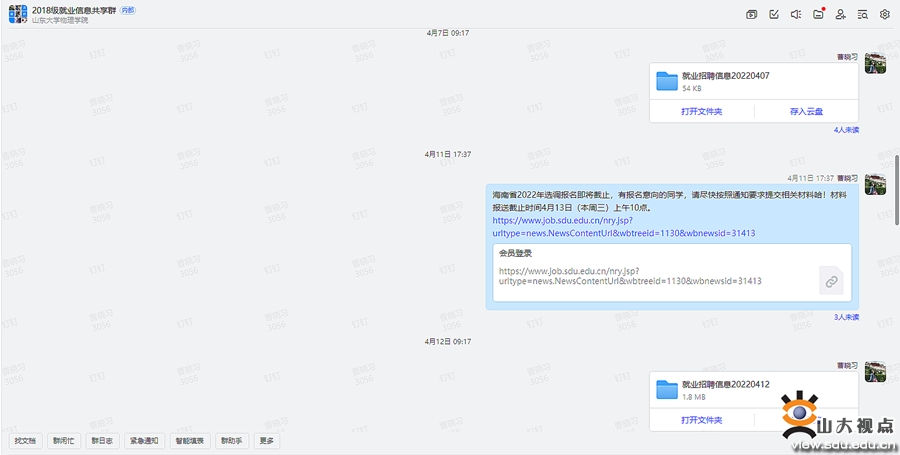Open 紧急通知 from the bottom toolbar

coord(143,440)
